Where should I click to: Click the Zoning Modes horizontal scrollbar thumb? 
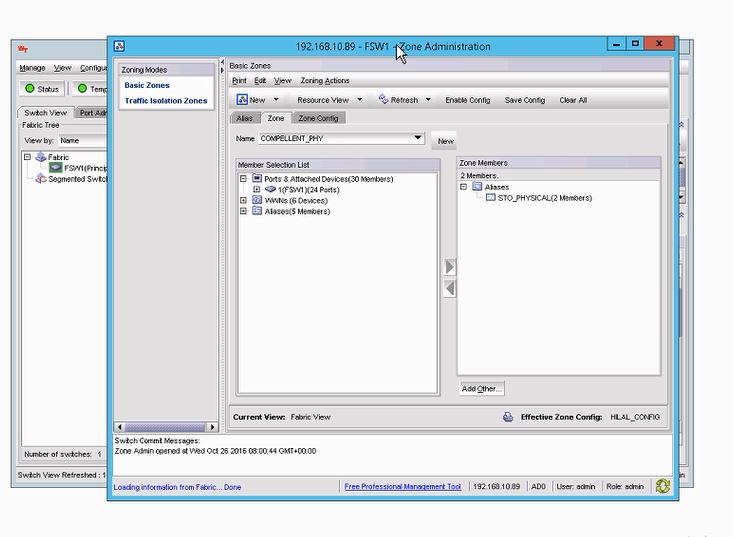[x=165, y=427]
